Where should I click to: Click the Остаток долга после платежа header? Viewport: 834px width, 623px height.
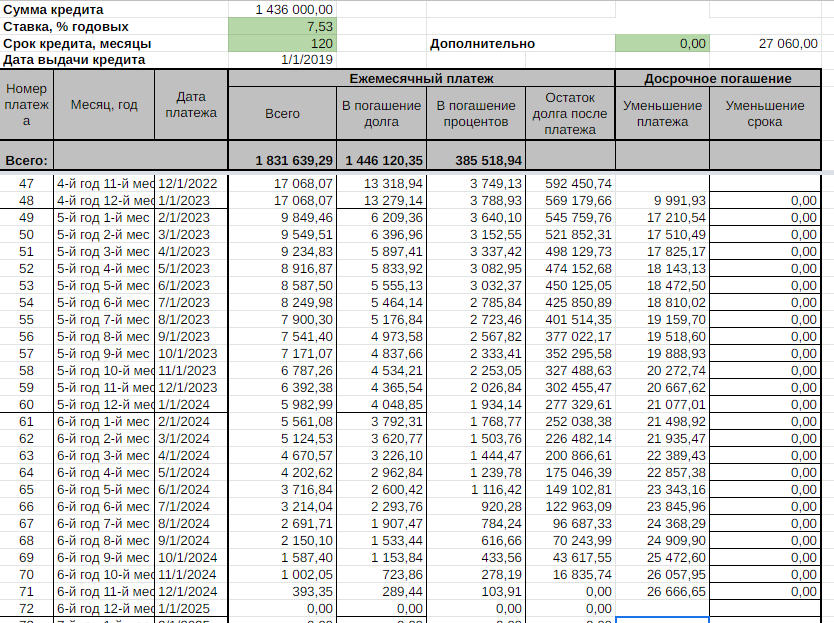(570, 114)
